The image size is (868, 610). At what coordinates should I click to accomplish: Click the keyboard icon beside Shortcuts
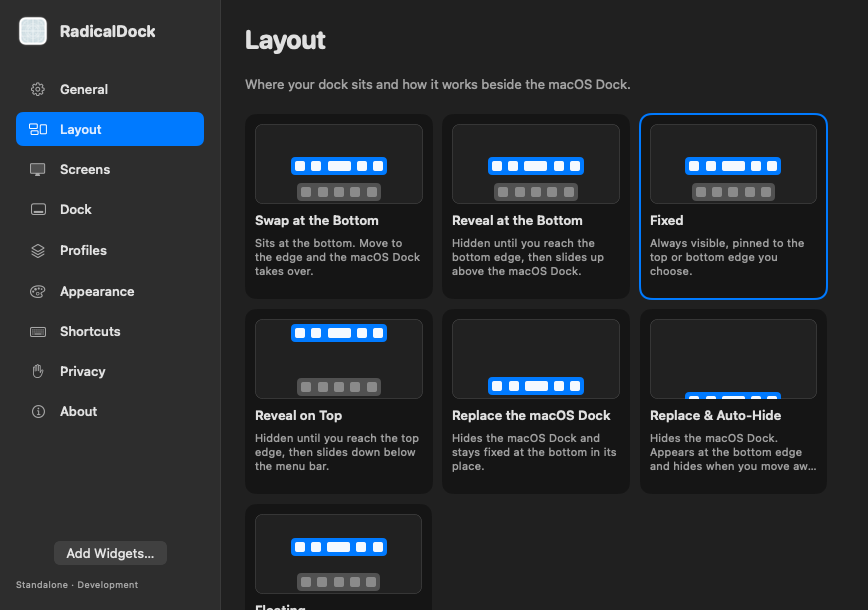[38, 332]
